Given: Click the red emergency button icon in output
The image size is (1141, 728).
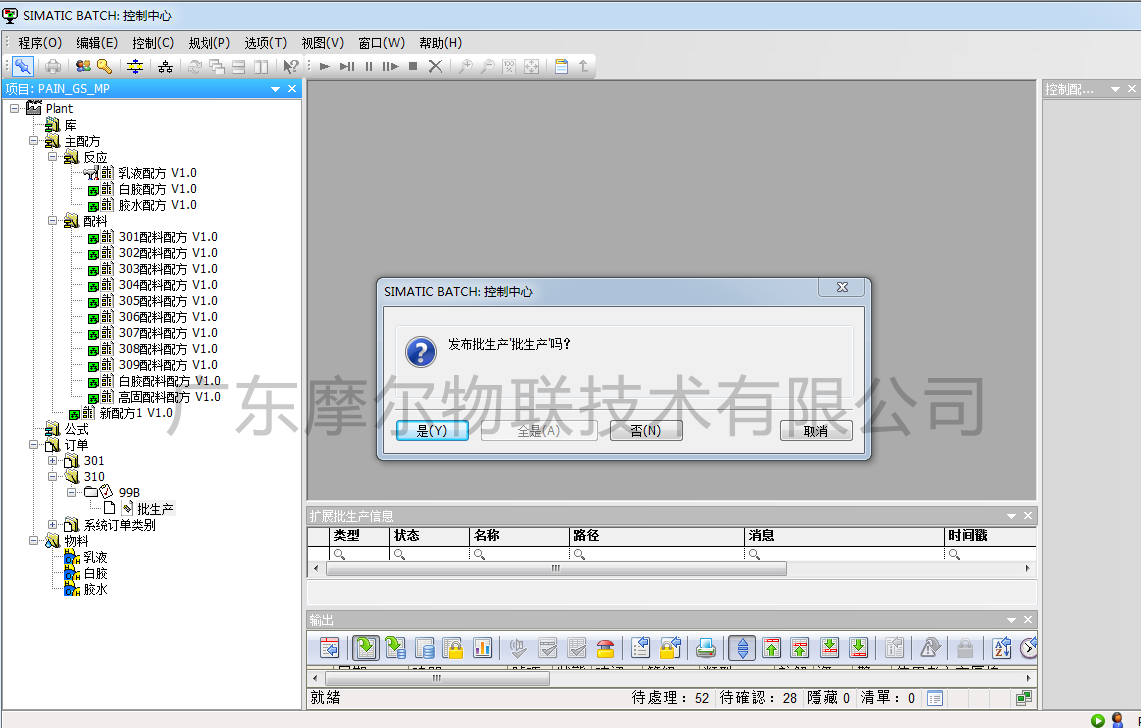Looking at the screenshot, I should tap(605, 647).
